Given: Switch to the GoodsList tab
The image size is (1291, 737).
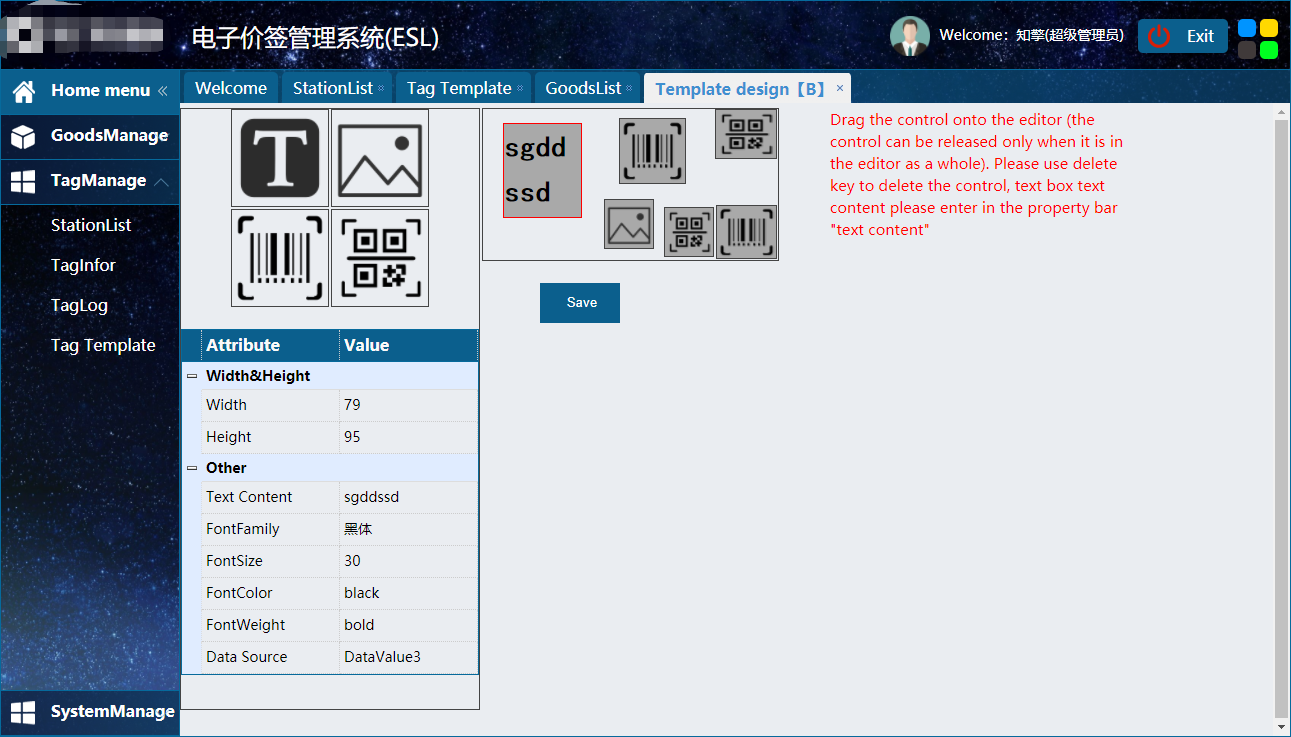Looking at the screenshot, I should tap(588, 88).
